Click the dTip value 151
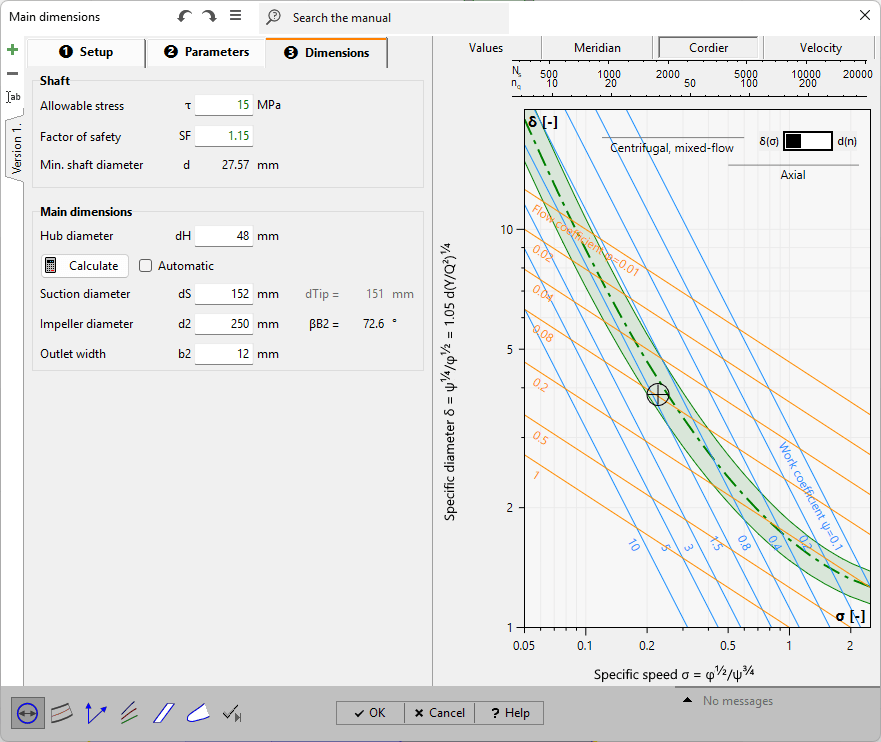The image size is (881, 742). pos(375,294)
